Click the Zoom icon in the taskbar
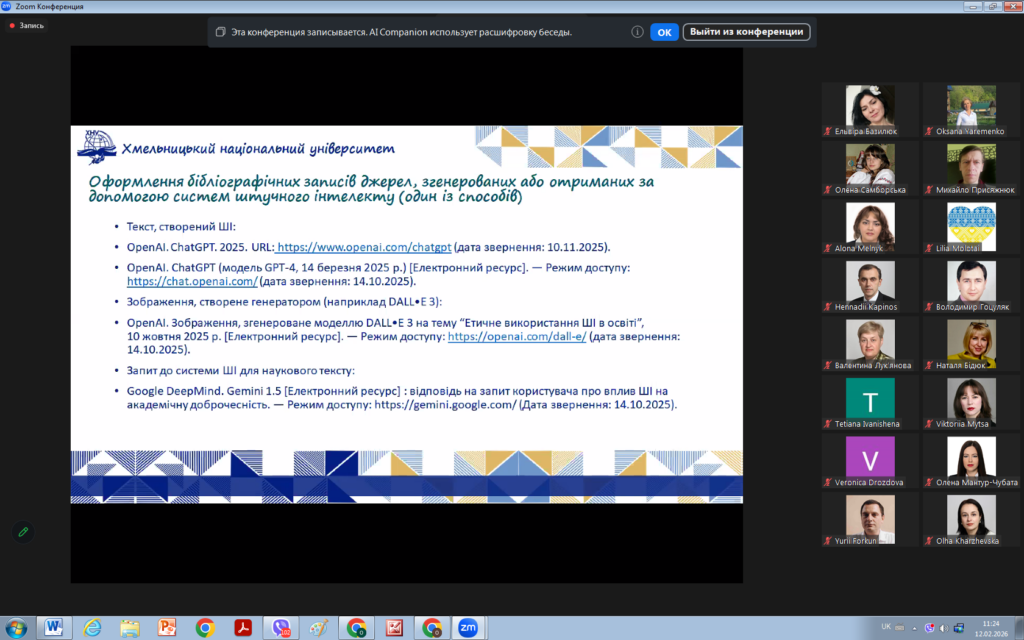1024x640 pixels. click(x=467, y=627)
